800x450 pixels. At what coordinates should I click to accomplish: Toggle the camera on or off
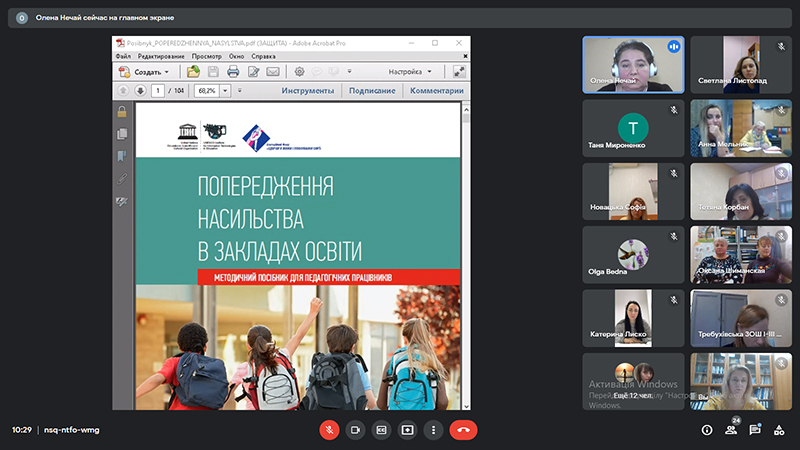pos(356,430)
